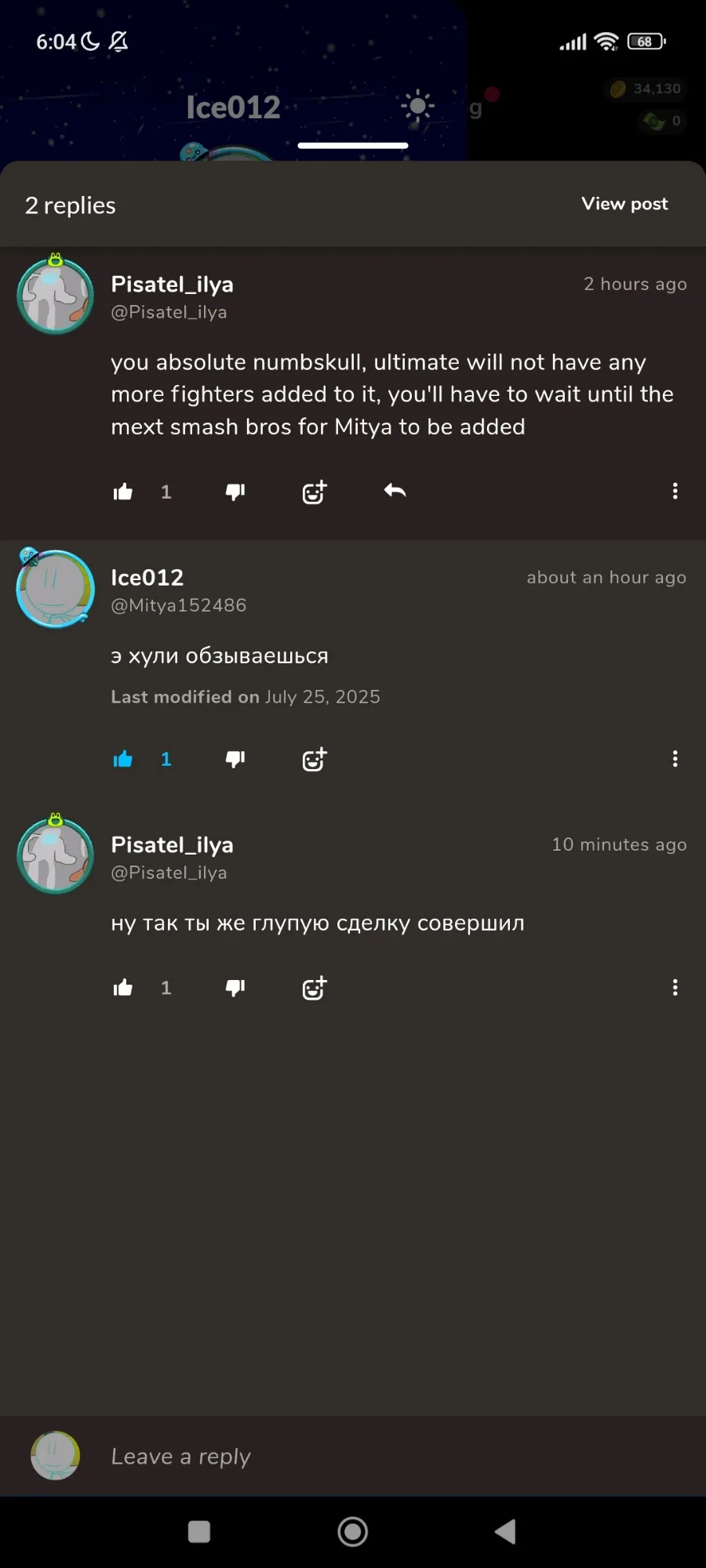Add emoji reaction to Ice012's reply
Image resolution: width=706 pixels, height=1568 pixels.
315,759
